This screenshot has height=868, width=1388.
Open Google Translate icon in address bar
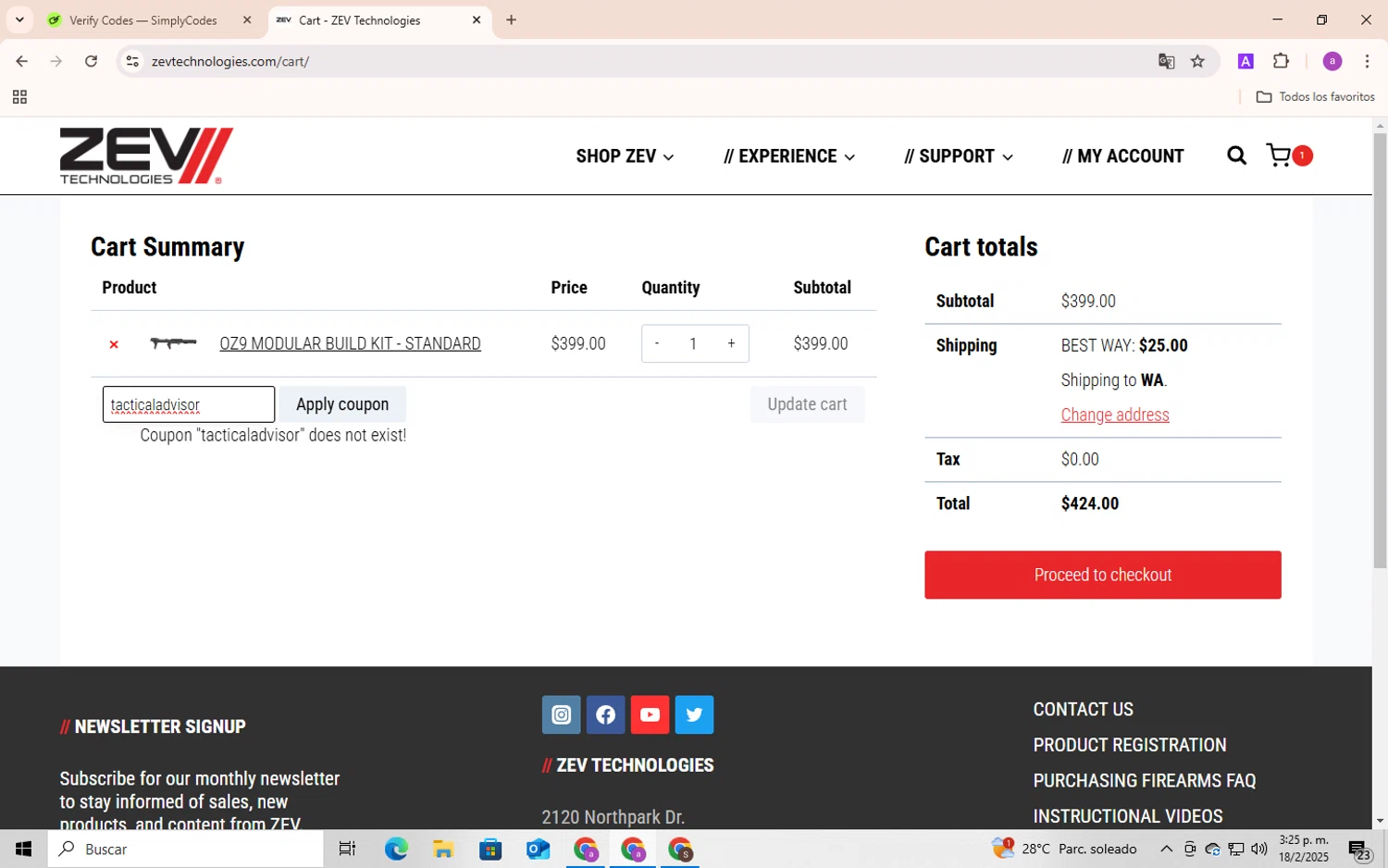coord(1167,61)
